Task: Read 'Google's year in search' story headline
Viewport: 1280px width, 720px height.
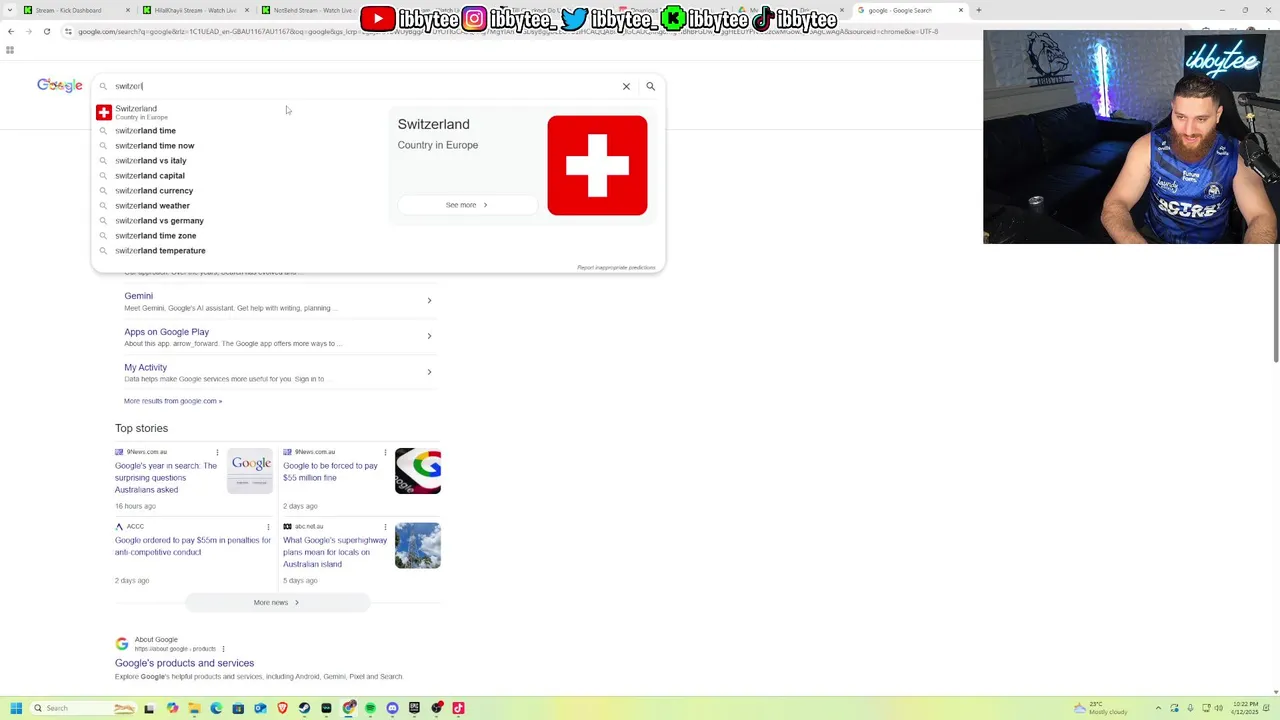Action: (x=166, y=478)
